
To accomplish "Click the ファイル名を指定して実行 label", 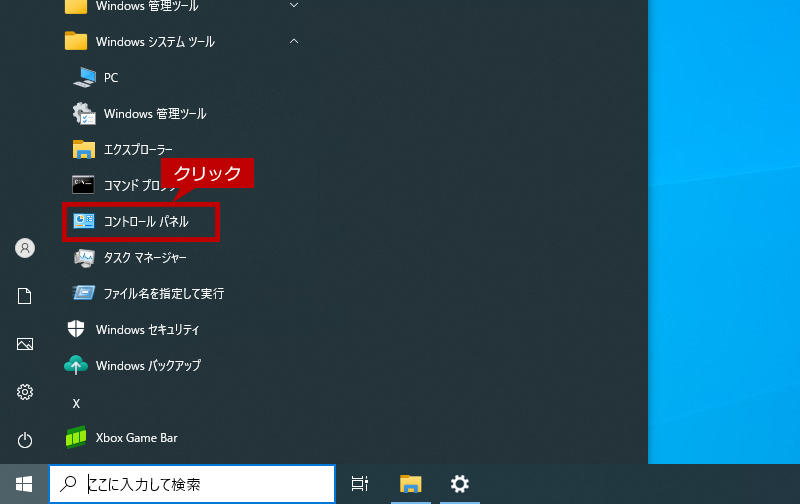I will coord(164,293).
